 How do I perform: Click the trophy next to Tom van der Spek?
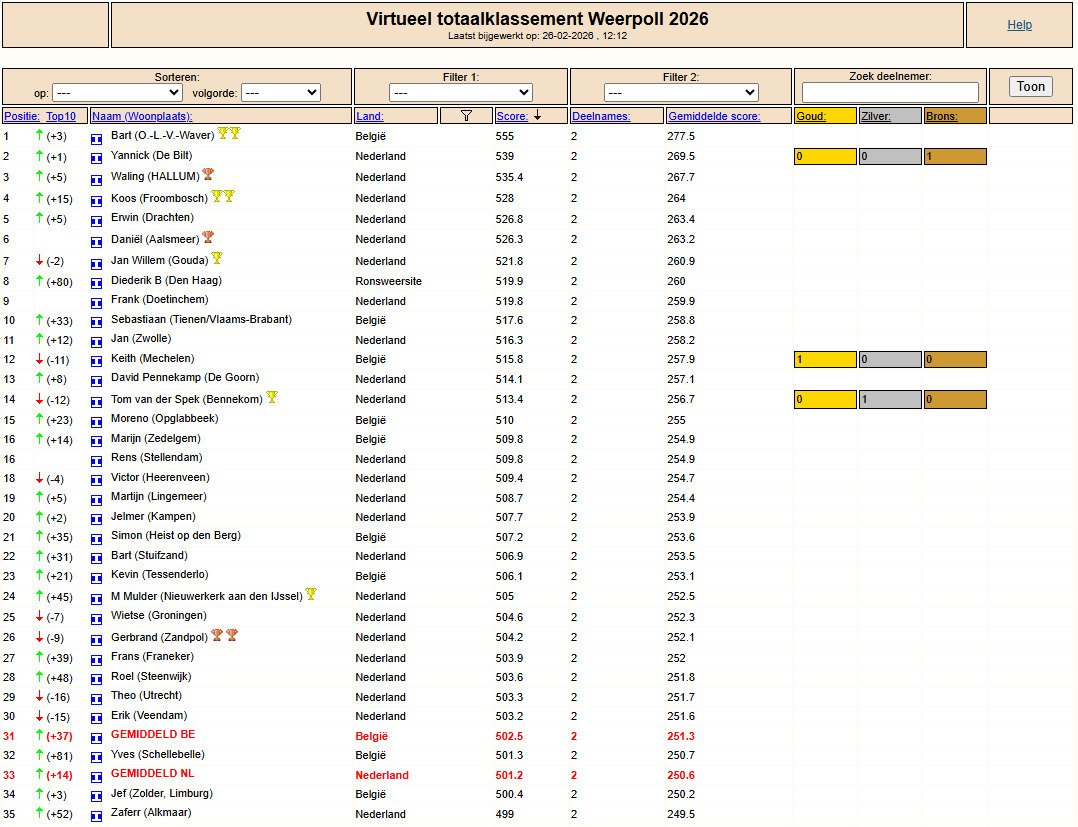click(271, 398)
